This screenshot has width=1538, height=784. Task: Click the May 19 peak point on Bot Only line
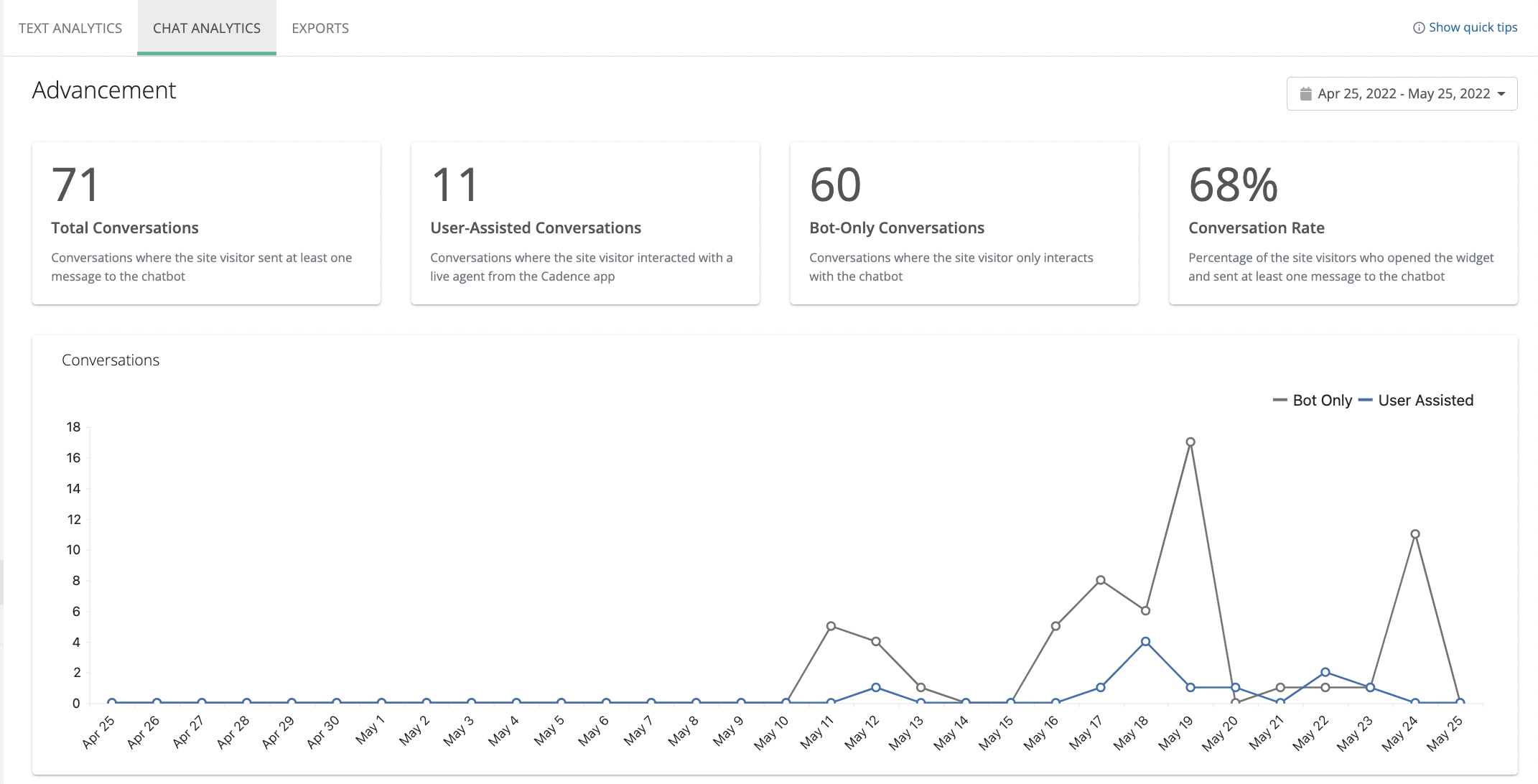coord(1190,442)
